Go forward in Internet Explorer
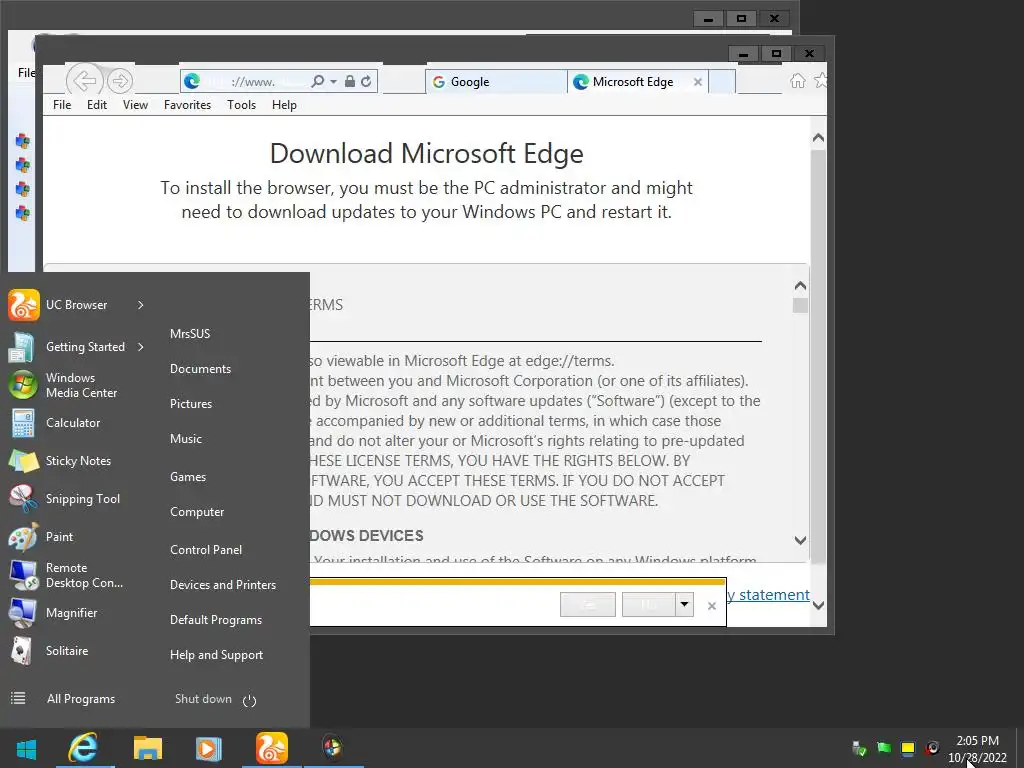1024x768 pixels. click(120, 81)
